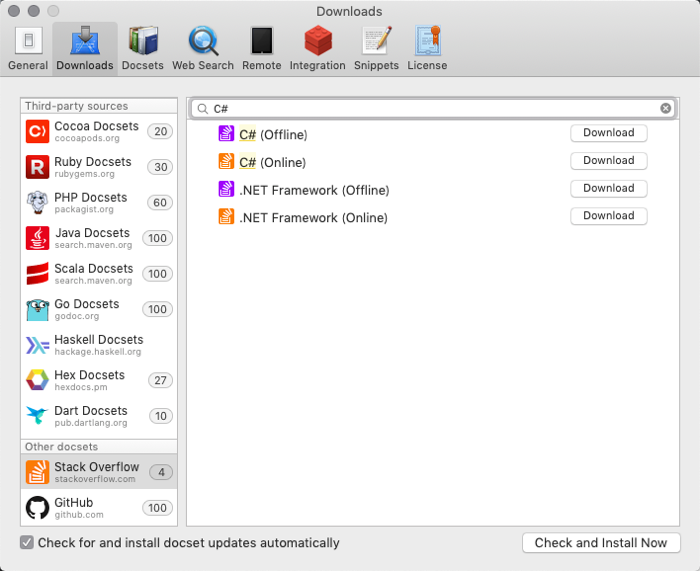The image size is (700, 571).
Task: Select Java Docsets search.maven.org subtitle
Action: coord(94,245)
